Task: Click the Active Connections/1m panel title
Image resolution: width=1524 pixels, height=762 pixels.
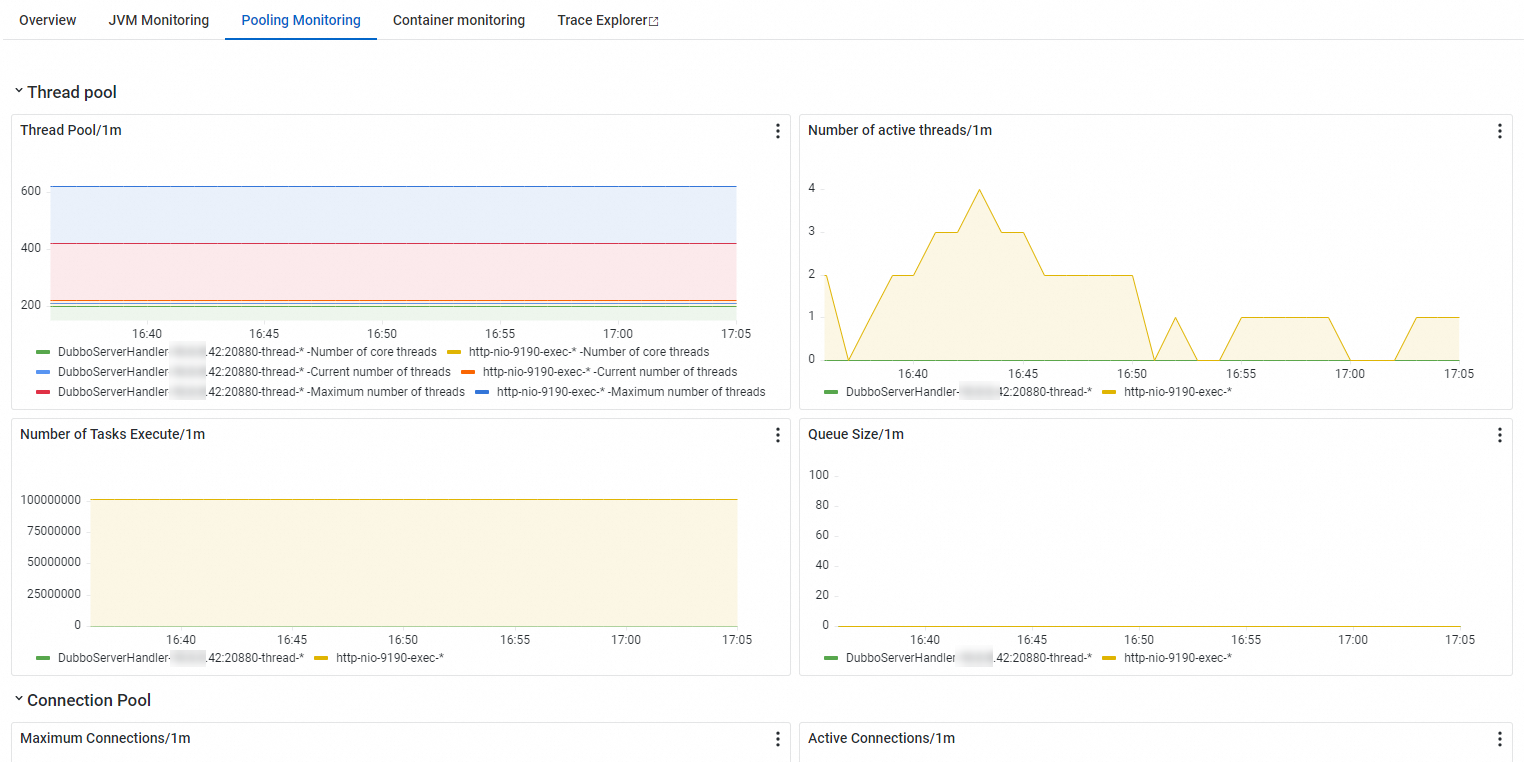Action: [x=881, y=738]
